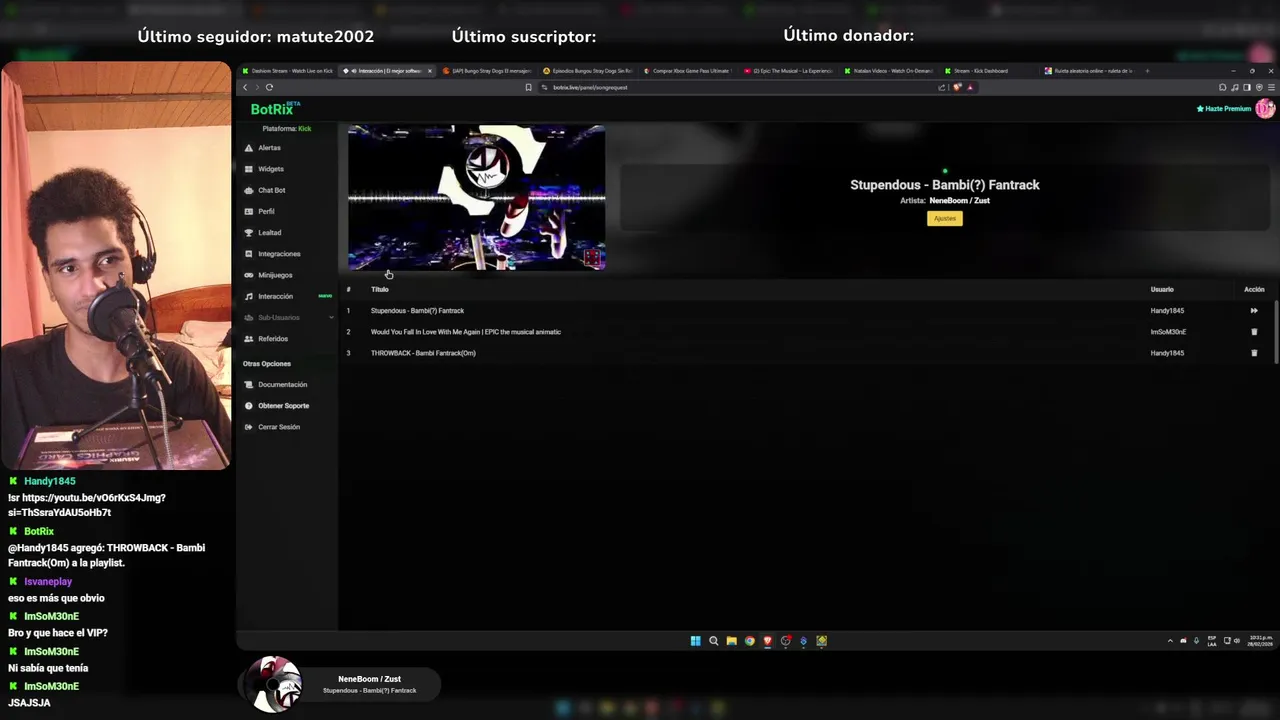Open the Documentación page
Screen dimensions: 1280x720
pos(282,385)
